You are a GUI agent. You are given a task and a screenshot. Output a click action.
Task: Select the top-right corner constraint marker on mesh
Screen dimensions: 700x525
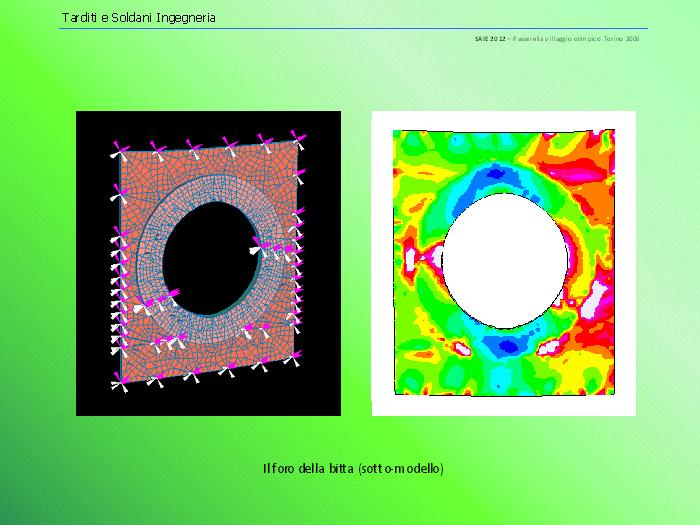point(295,136)
